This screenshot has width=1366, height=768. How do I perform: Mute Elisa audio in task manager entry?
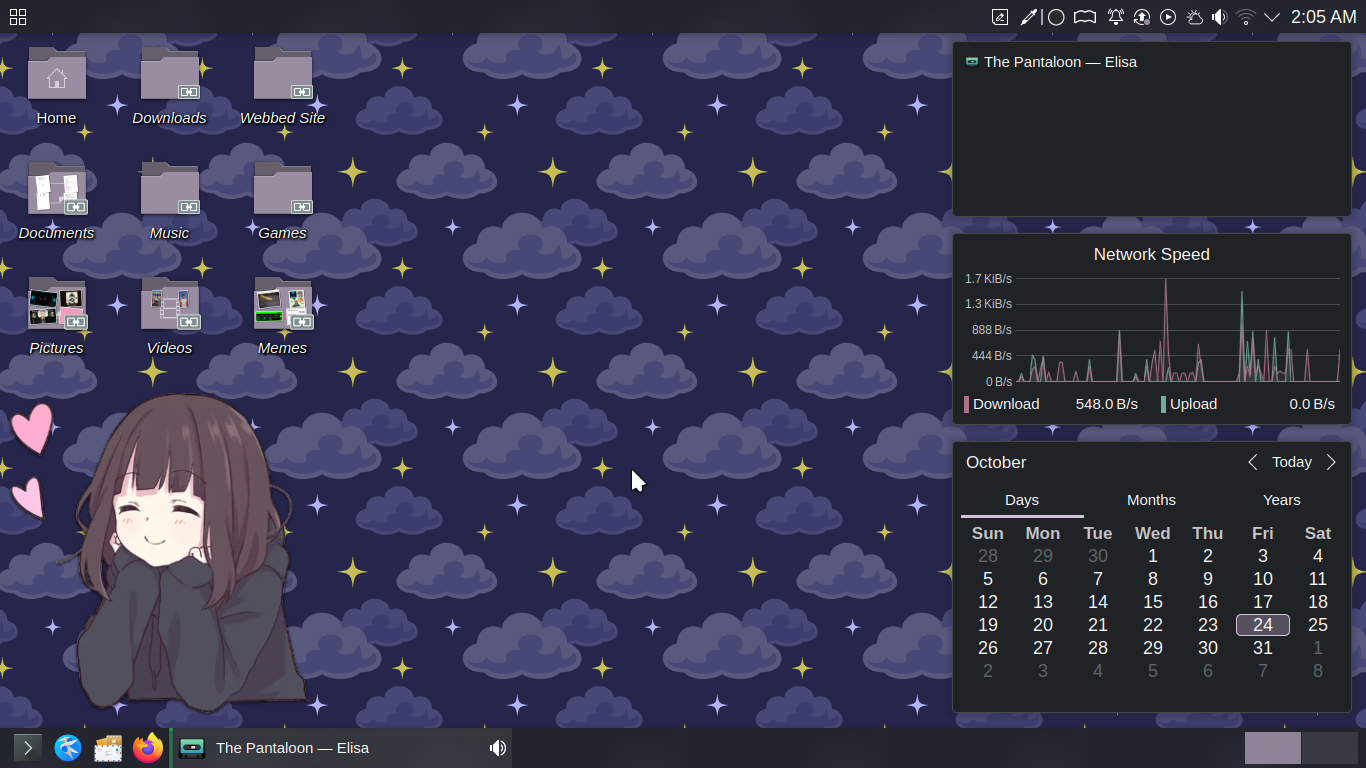coord(497,748)
